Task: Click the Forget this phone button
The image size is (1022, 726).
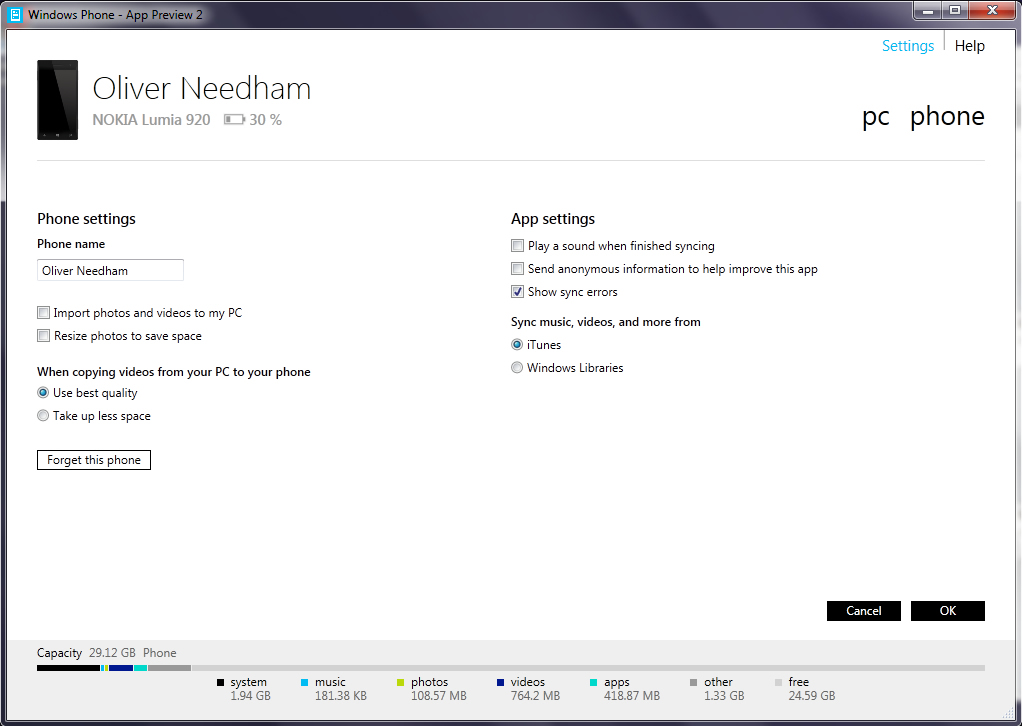Action: [94, 460]
